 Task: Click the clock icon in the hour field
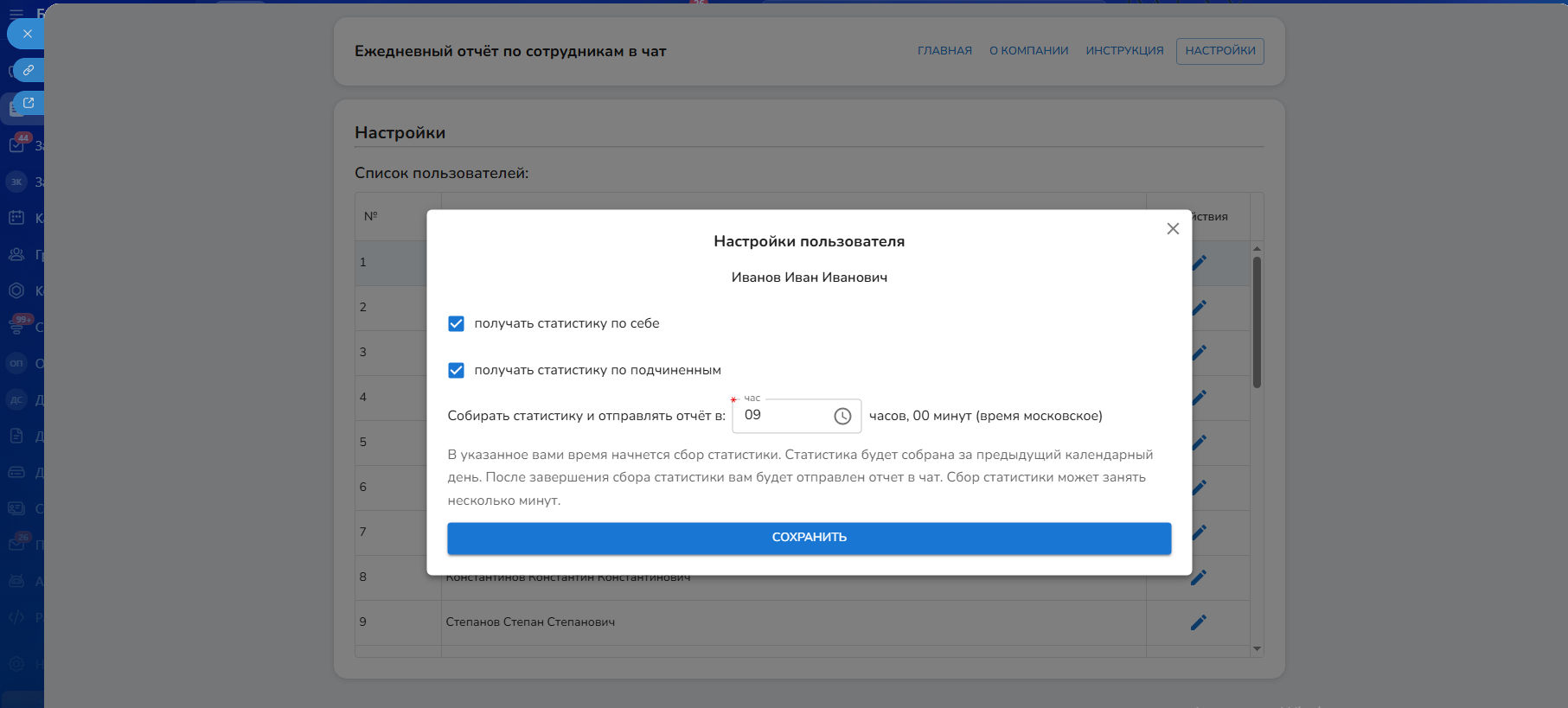(x=842, y=416)
